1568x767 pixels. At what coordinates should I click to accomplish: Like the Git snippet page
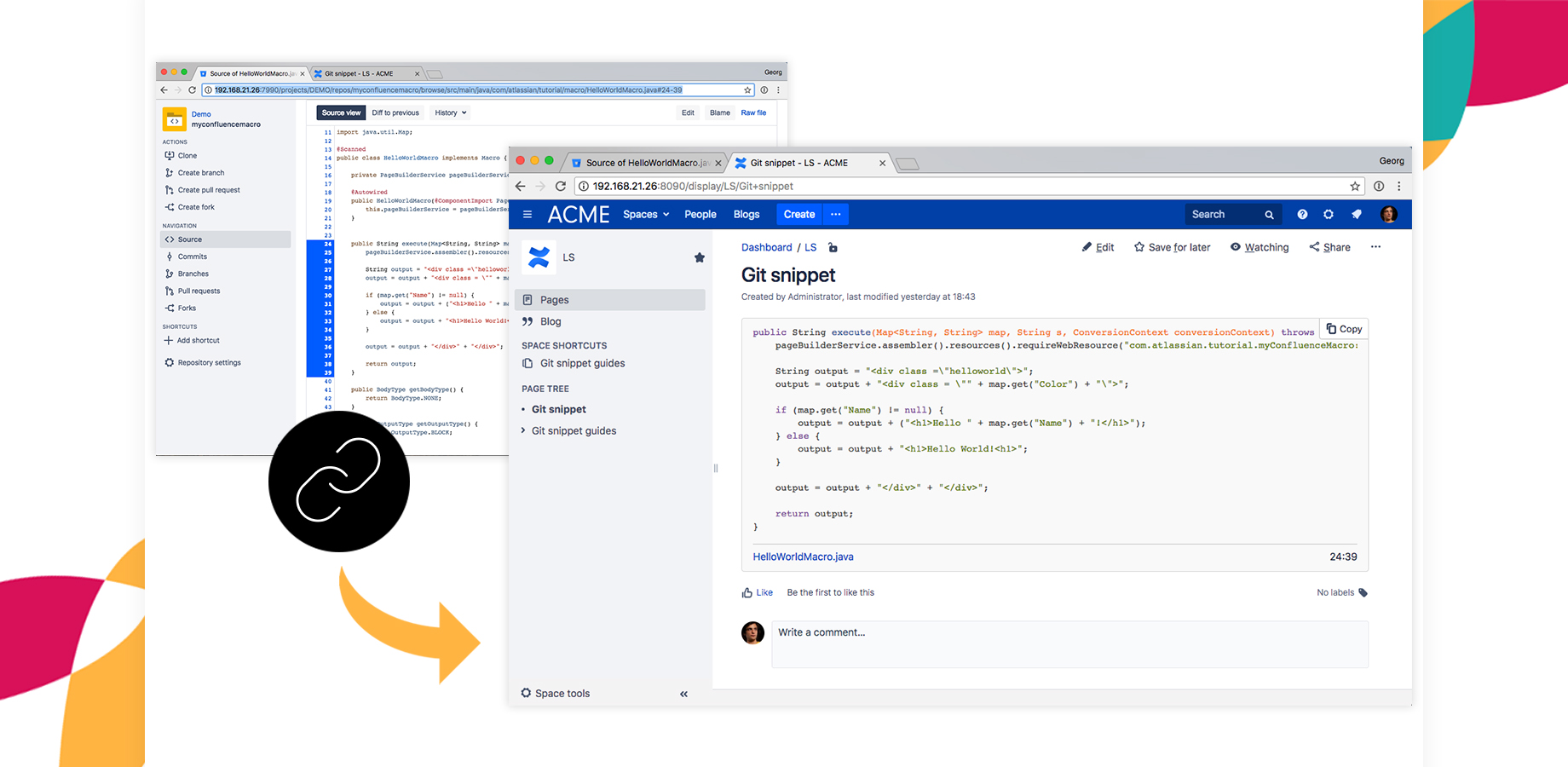click(x=757, y=592)
